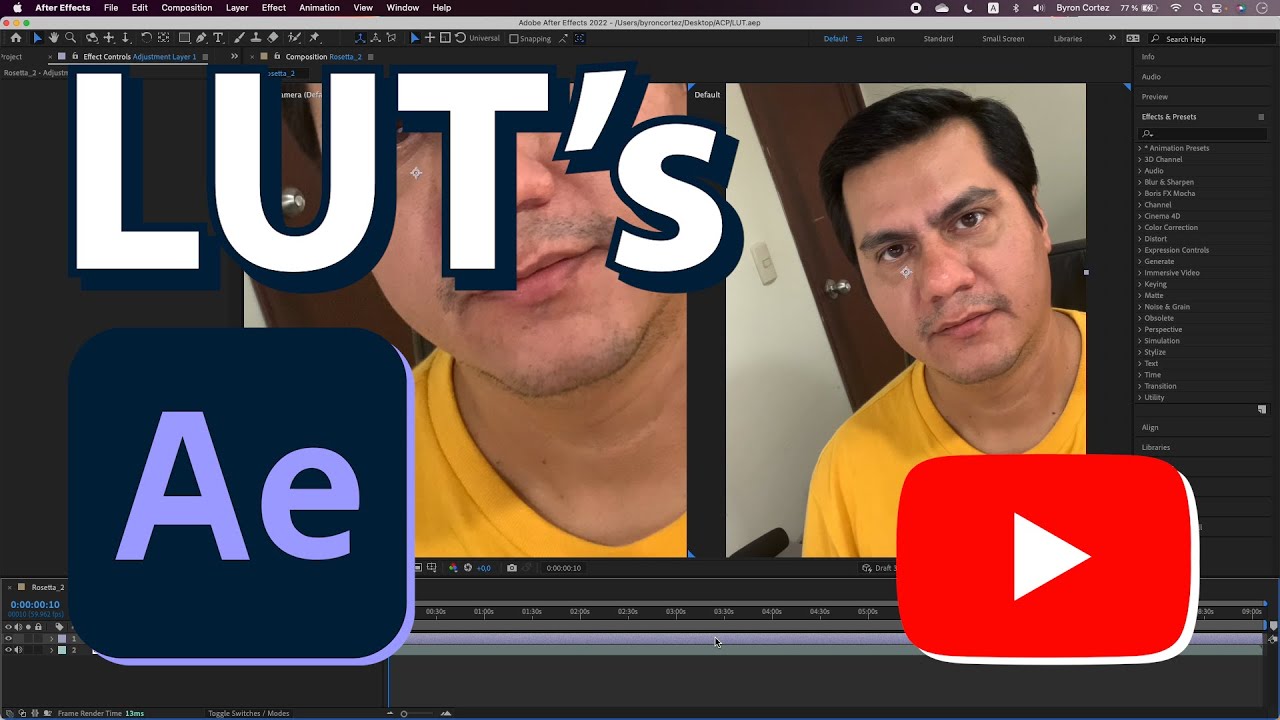The height and width of the screenshot is (720, 1280).
Task: Mute audio speaker for layer 2
Action: (19, 650)
